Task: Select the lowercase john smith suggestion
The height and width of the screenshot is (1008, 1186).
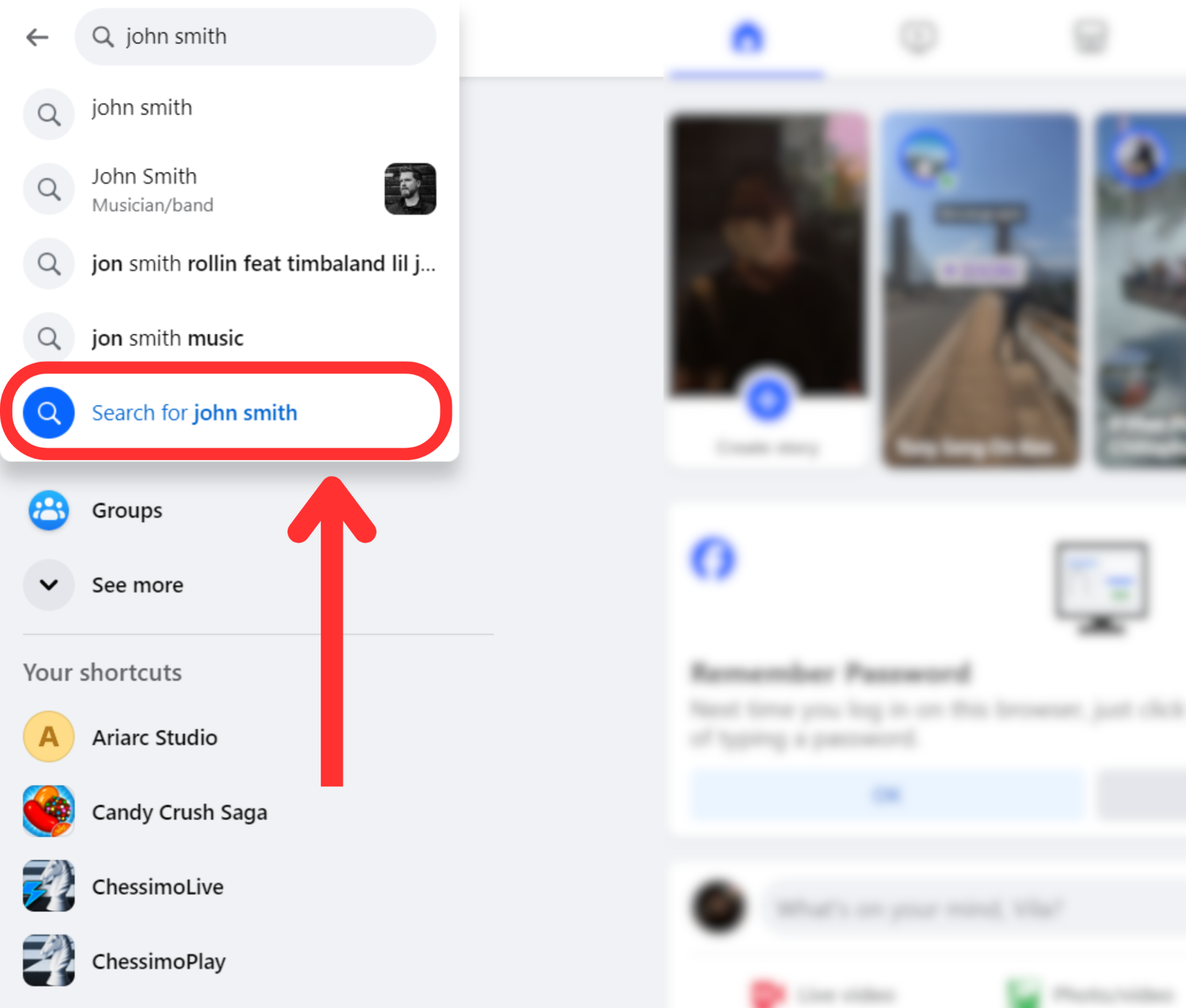Action: click(229, 114)
